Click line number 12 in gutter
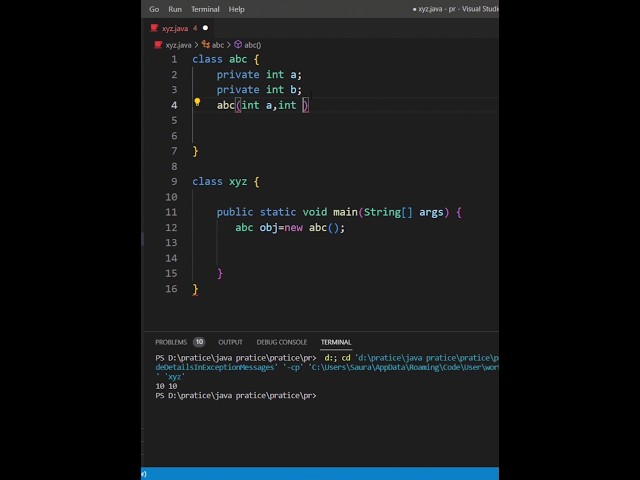This screenshot has width=640, height=480. 171,228
